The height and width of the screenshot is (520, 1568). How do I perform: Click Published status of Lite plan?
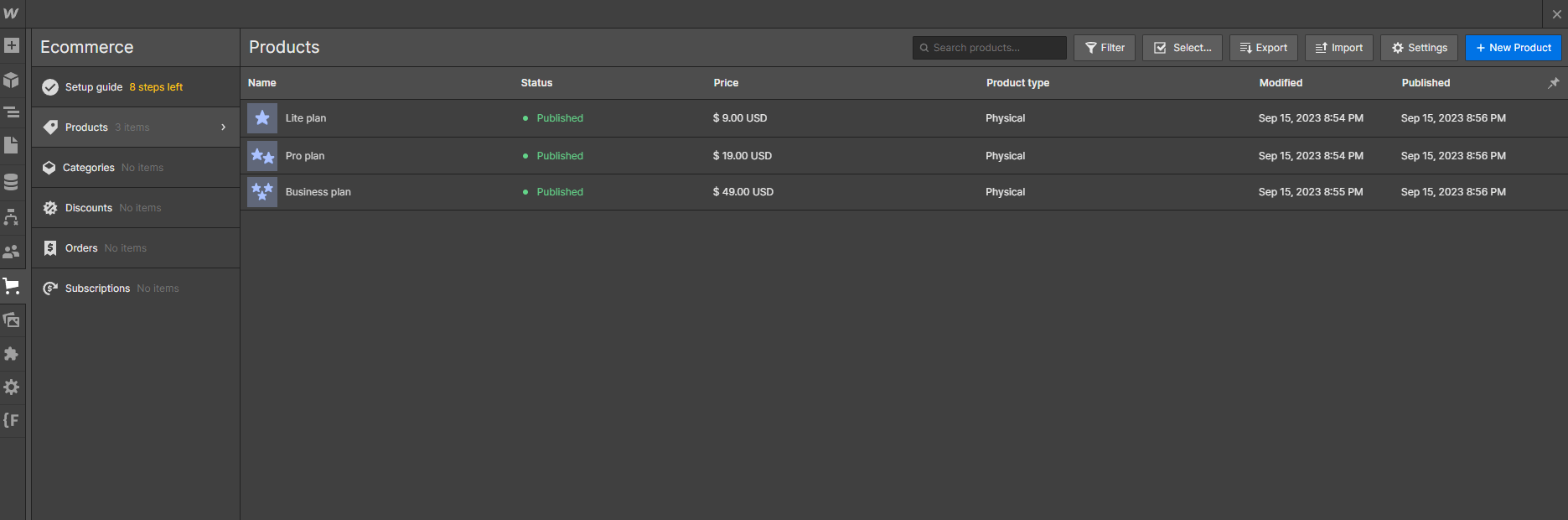560,118
